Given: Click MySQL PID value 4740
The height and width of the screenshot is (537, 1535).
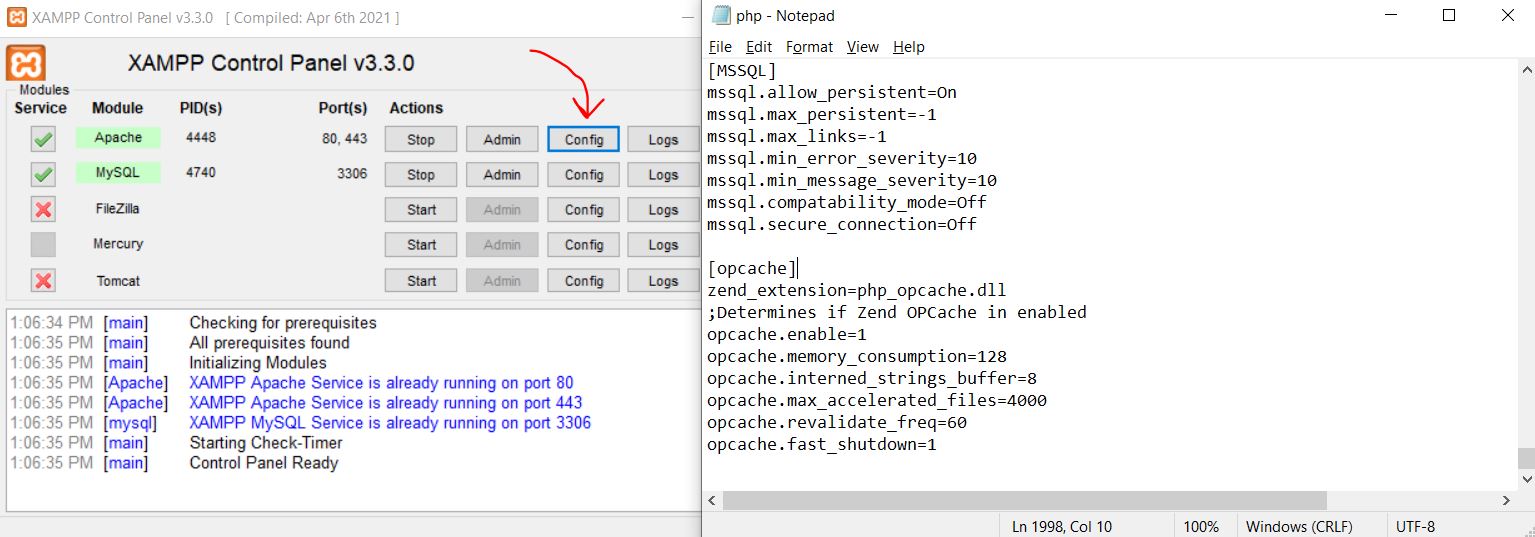Looking at the screenshot, I should (x=201, y=173).
